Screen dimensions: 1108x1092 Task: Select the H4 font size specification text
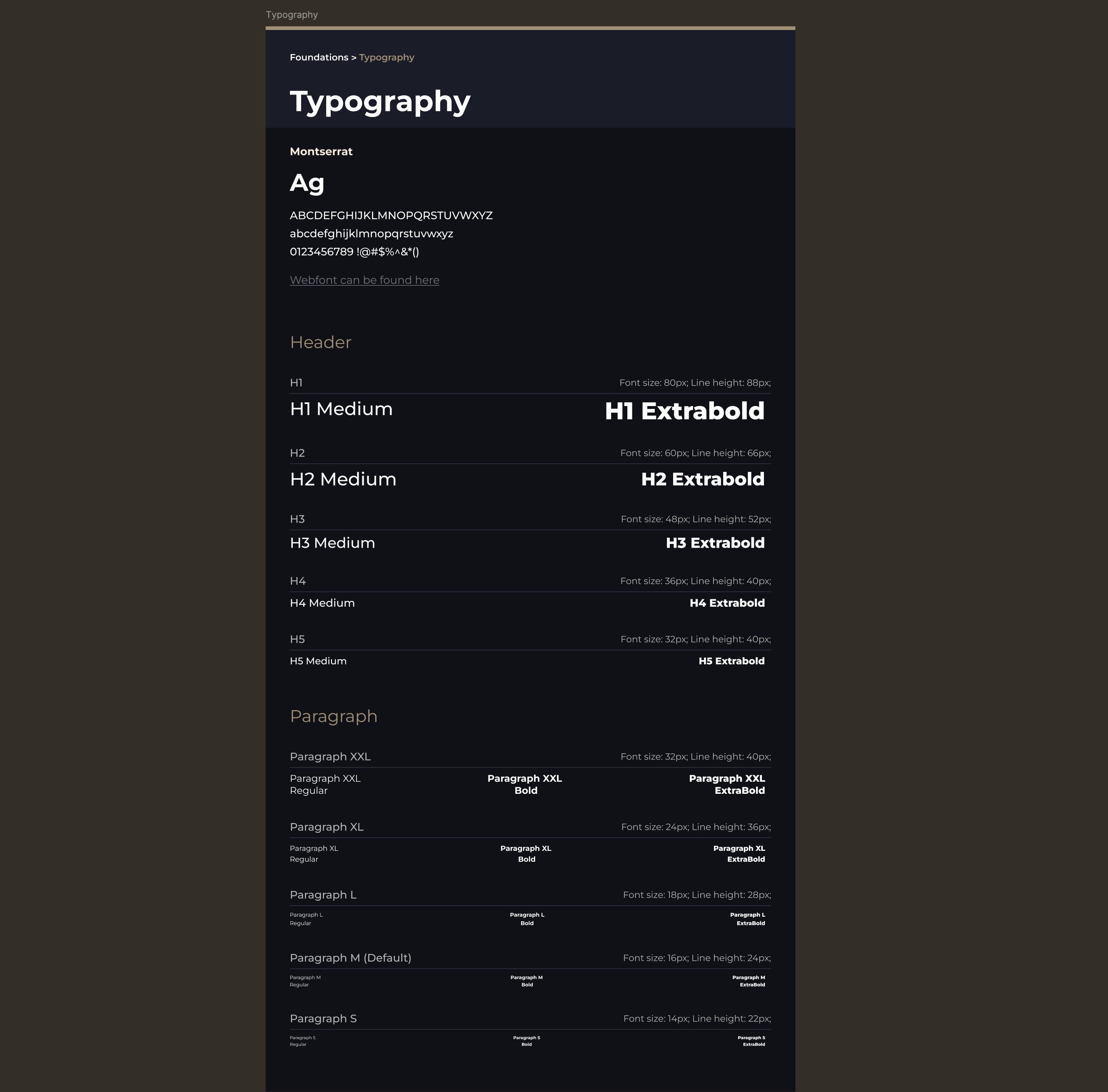click(x=696, y=581)
